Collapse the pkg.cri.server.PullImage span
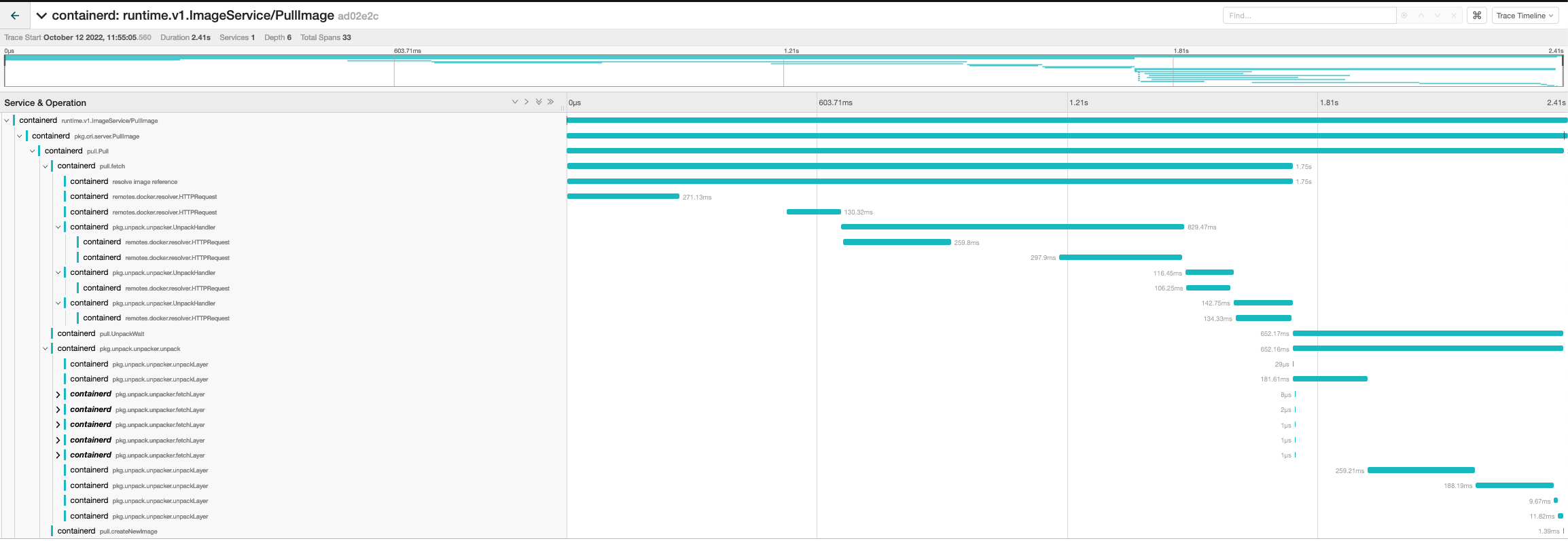The height and width of the screenshot is (541, 1568). (20, 136)
